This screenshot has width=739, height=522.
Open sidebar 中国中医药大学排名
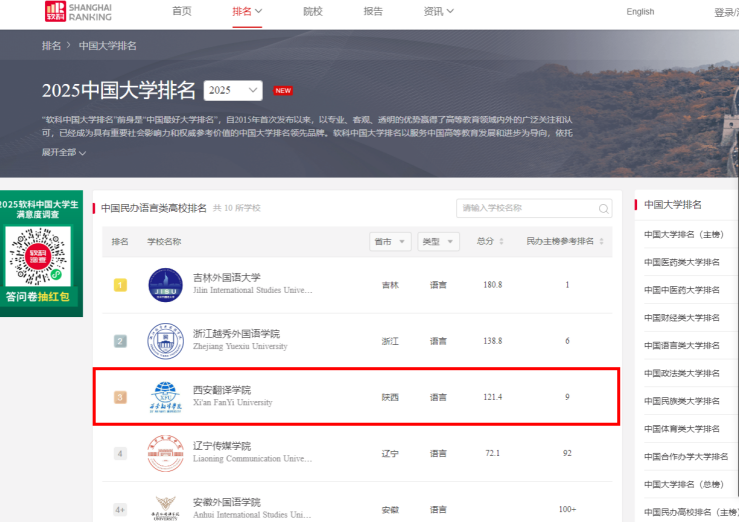click(682, 290)
